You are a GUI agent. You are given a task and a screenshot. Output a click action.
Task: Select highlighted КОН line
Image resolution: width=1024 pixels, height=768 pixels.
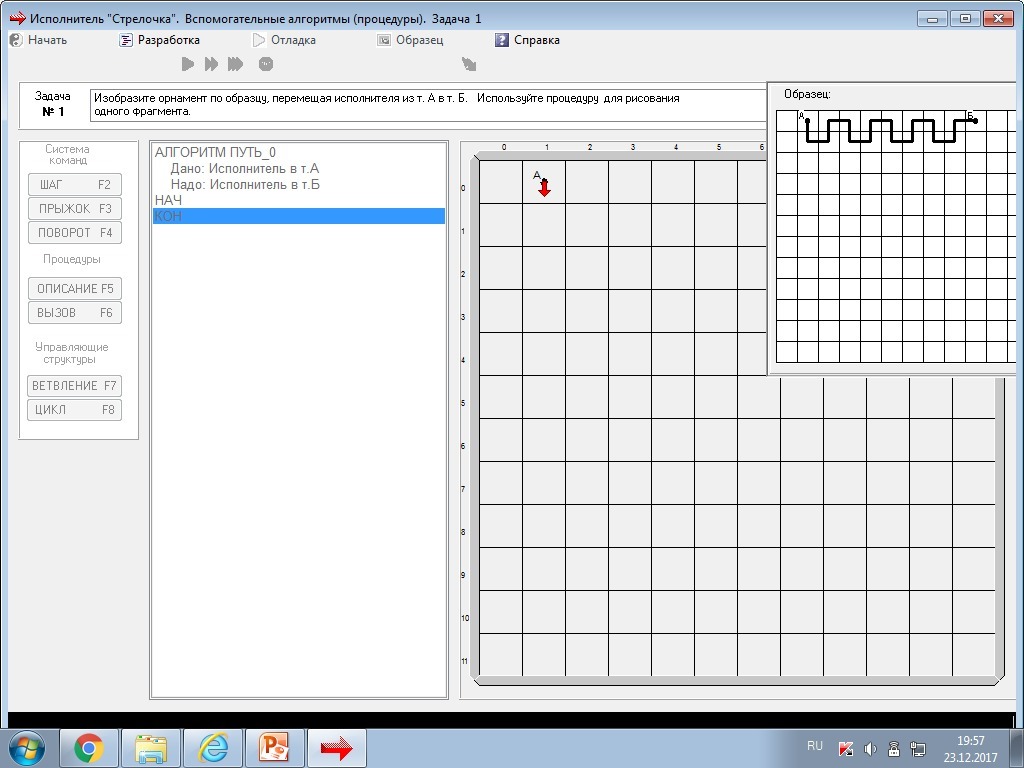click(x=298, y=216)
